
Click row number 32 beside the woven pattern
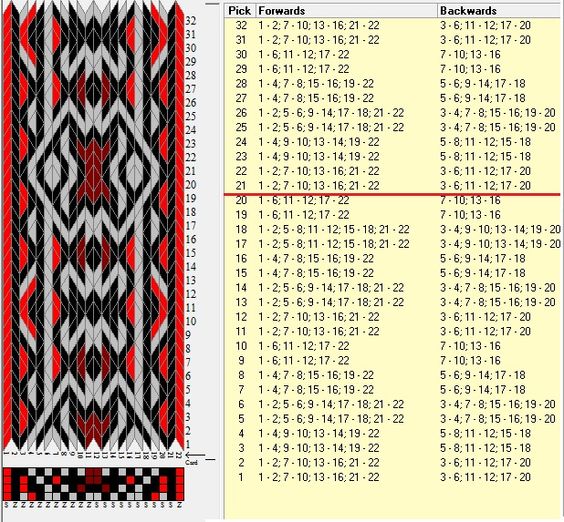click(x=191, y=21)
